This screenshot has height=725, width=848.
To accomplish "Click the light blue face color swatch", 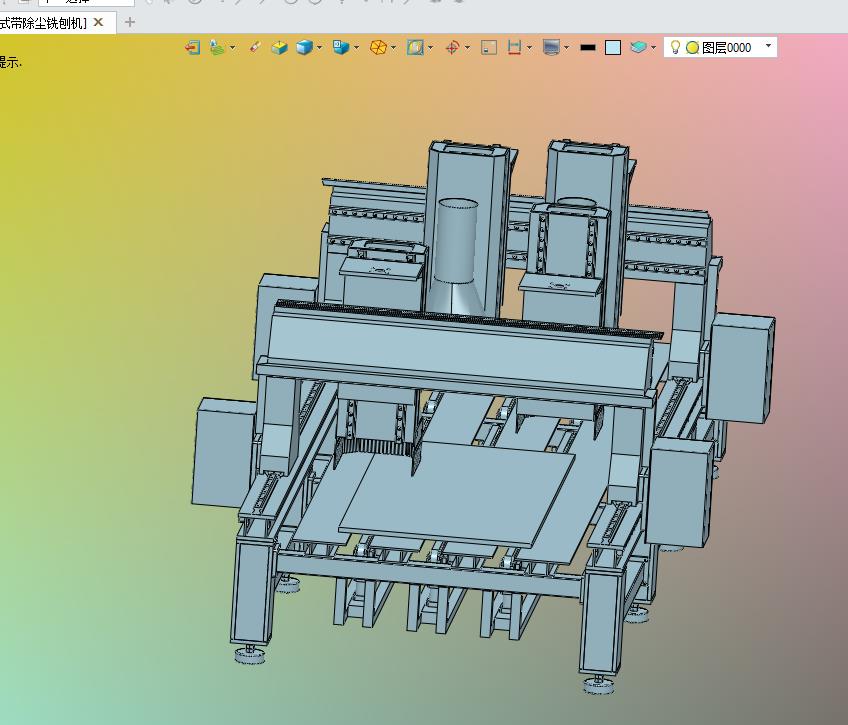I will point(612,48).
